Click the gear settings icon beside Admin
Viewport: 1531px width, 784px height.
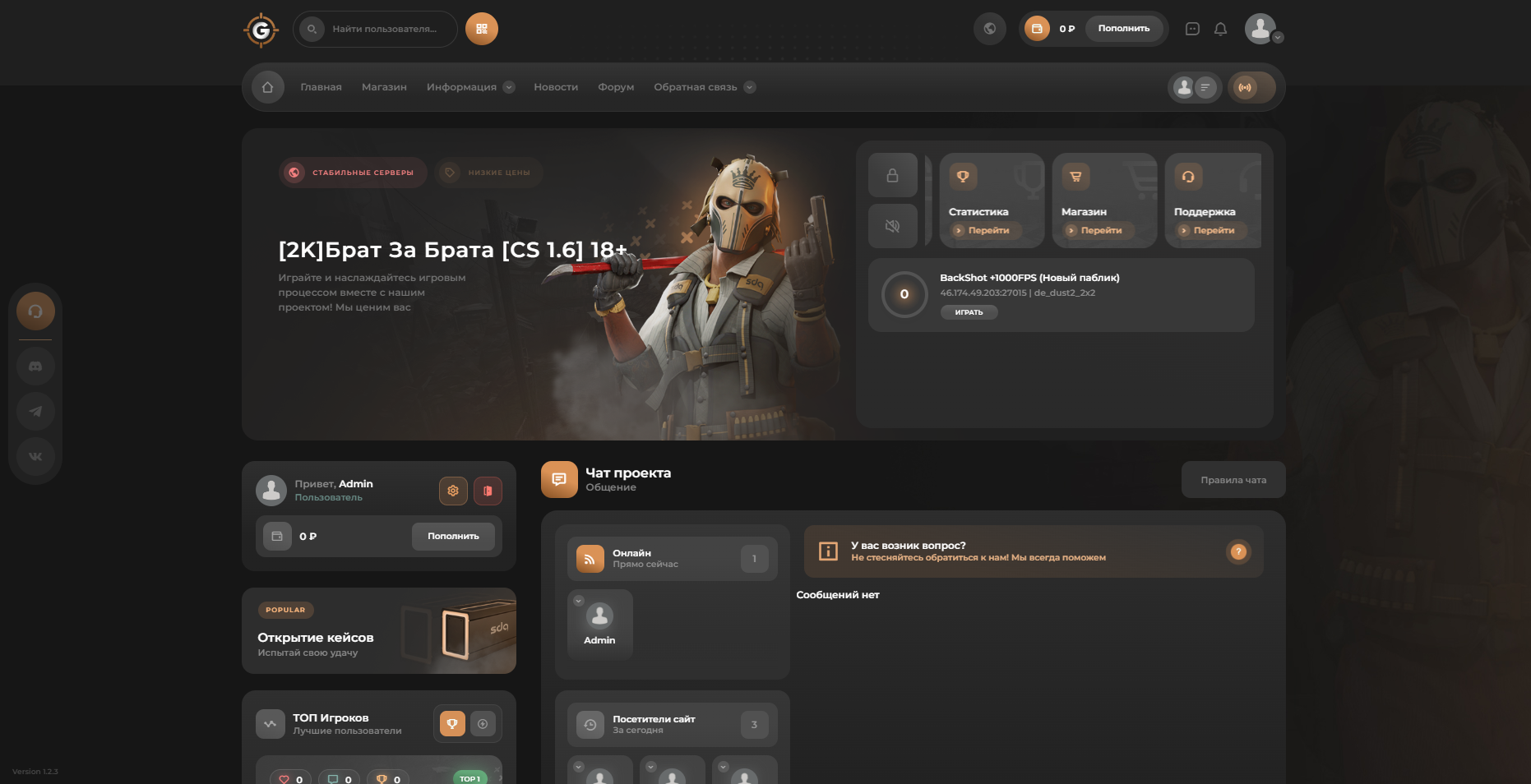click(x=453, y=491)
